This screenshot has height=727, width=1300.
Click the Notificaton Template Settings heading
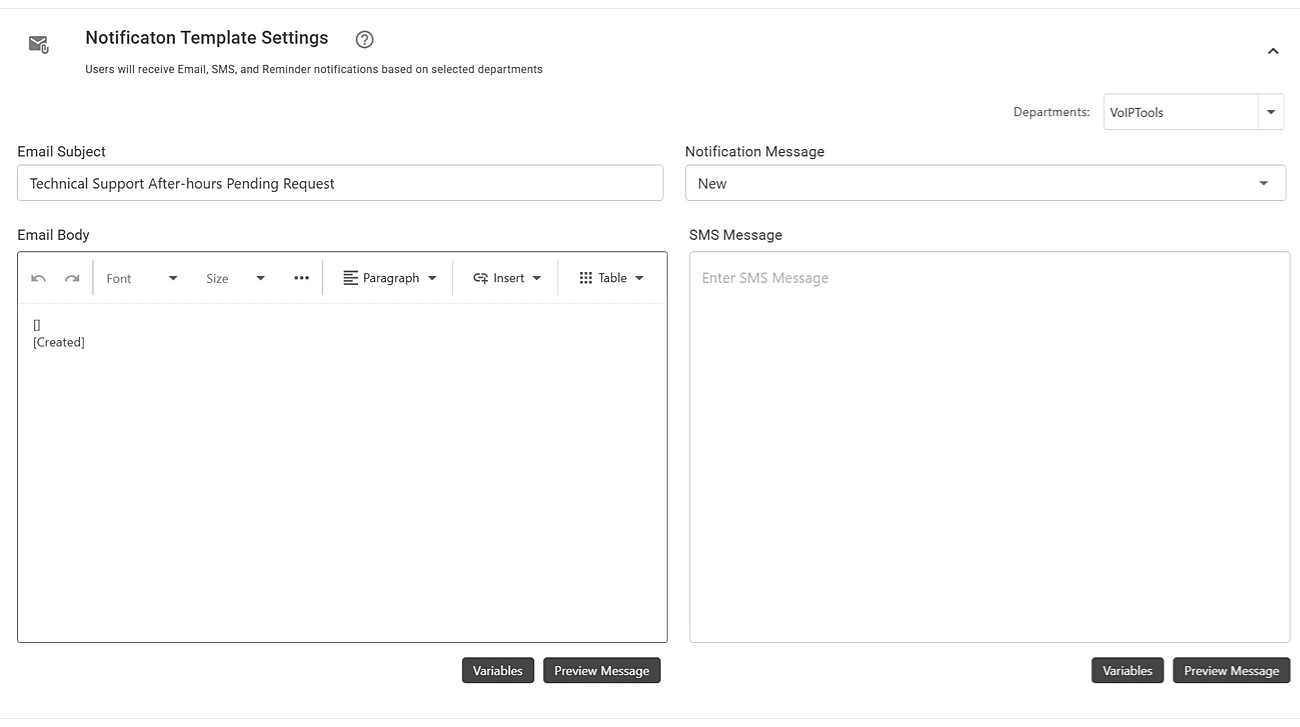pyautogui.click(x=207, y=38)
